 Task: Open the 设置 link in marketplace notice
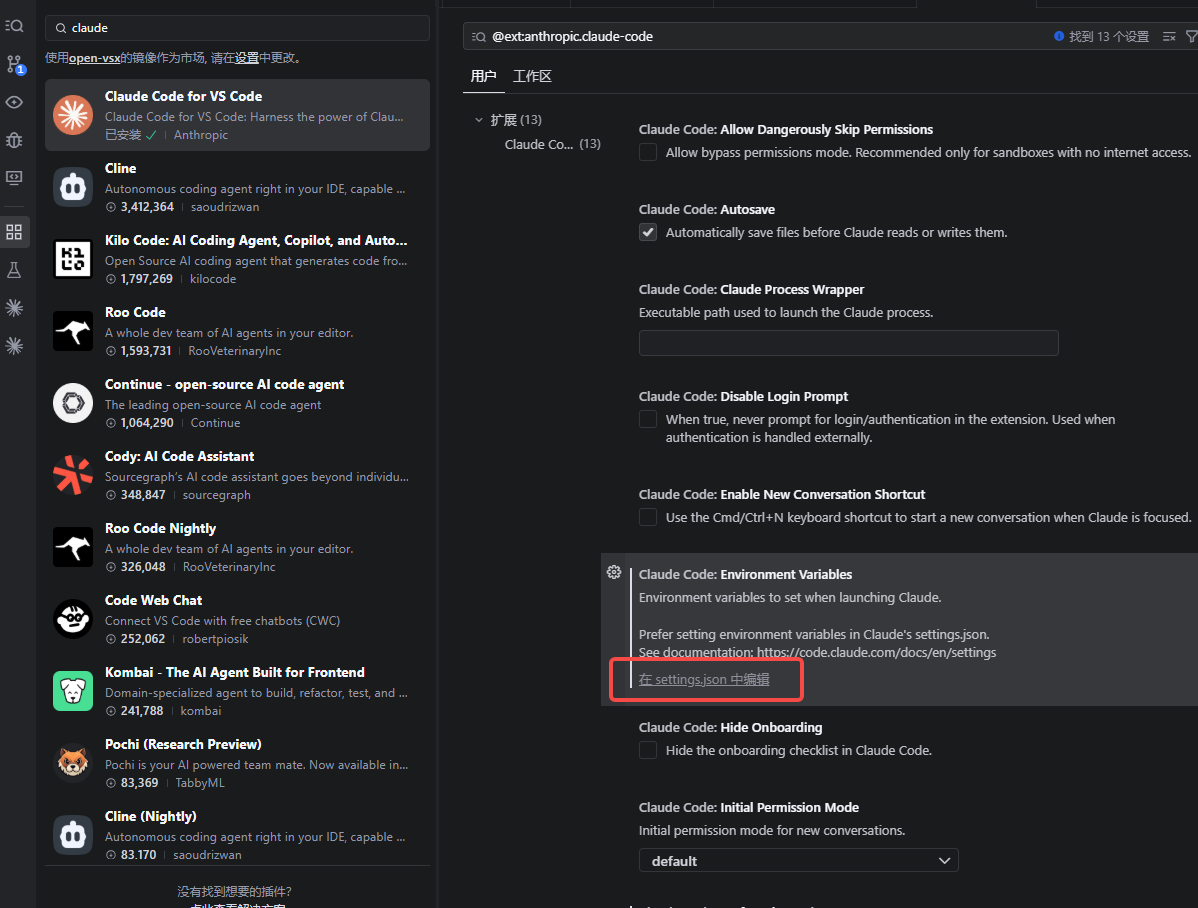[x=247, y=58]
